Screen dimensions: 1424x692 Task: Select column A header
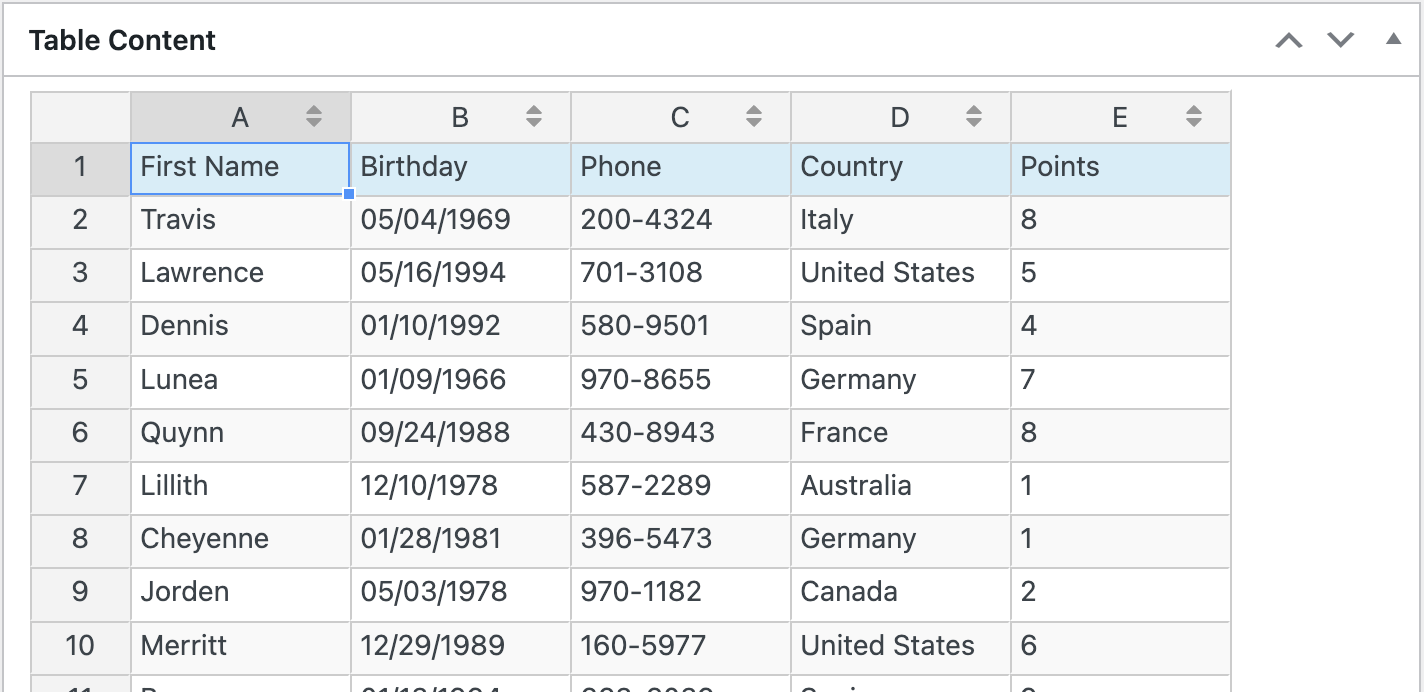240,117
